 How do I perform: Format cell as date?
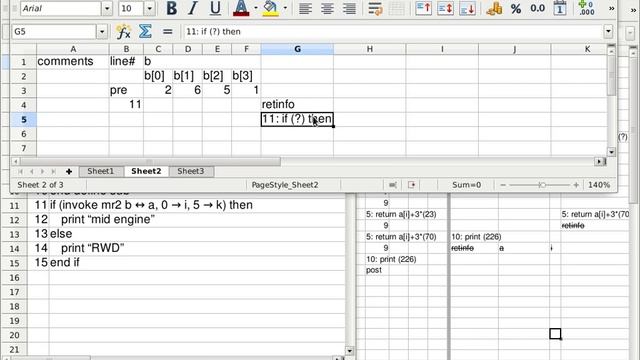pyautogui.click(x=560, y=9)
